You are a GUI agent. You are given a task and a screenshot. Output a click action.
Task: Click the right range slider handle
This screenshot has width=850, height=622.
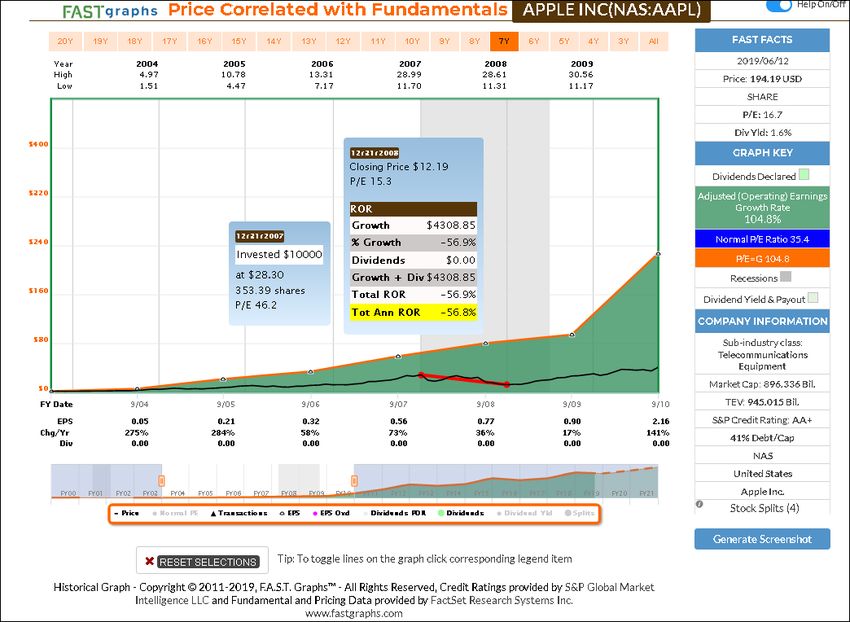click(x=354, y=480)
